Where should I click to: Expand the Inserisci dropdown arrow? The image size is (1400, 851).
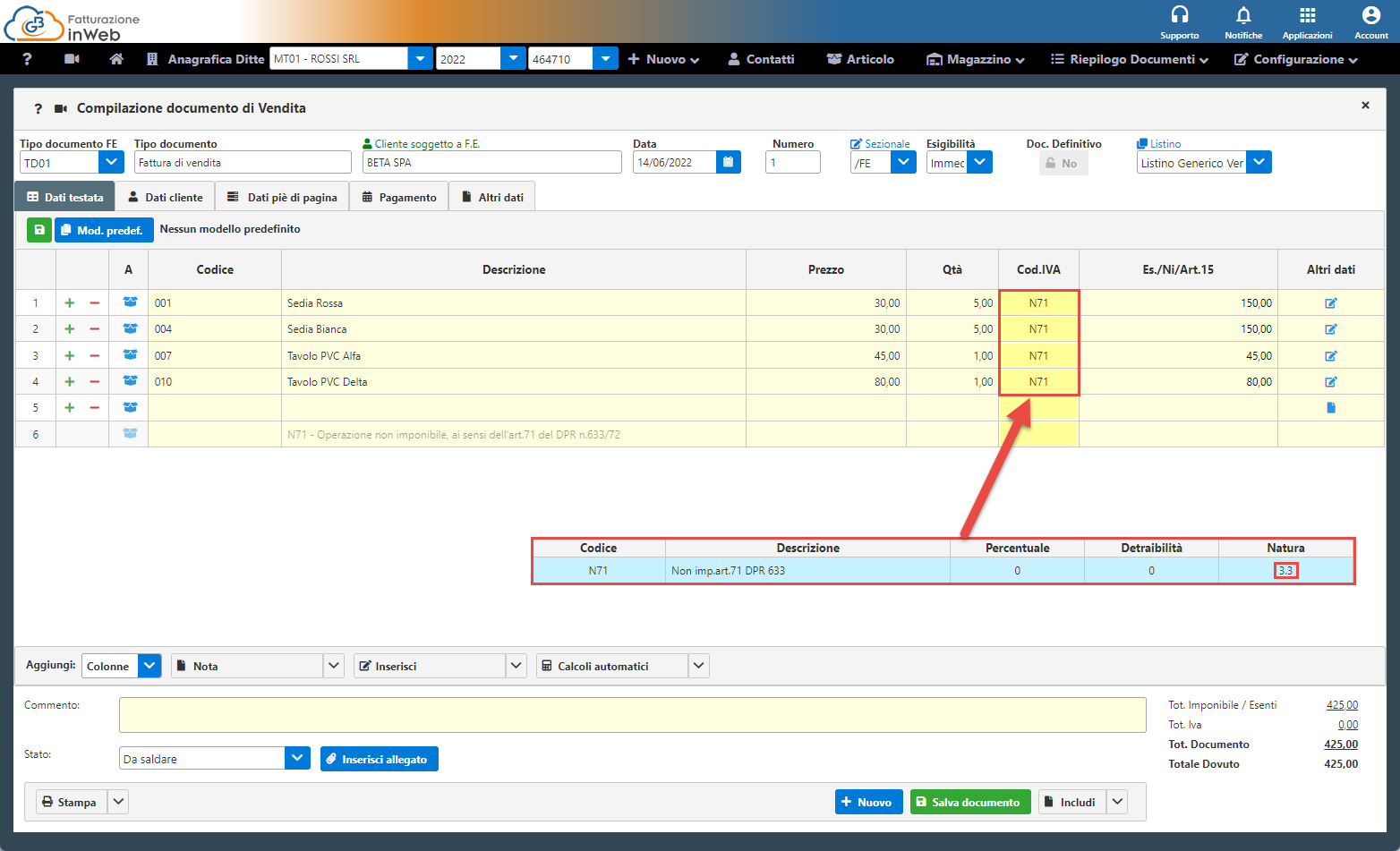516,666
